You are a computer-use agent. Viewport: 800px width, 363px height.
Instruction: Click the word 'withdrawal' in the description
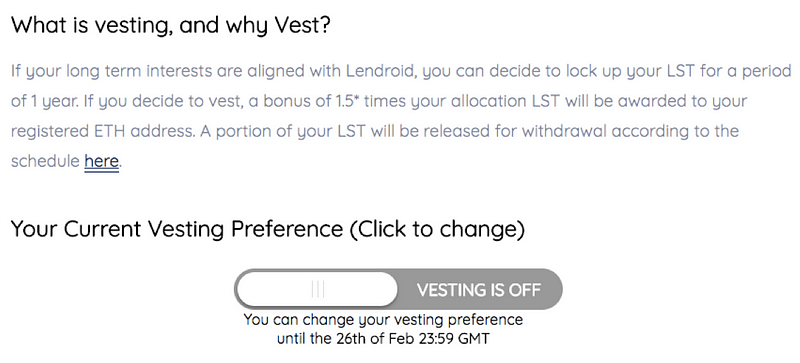(x=564, y=131)
